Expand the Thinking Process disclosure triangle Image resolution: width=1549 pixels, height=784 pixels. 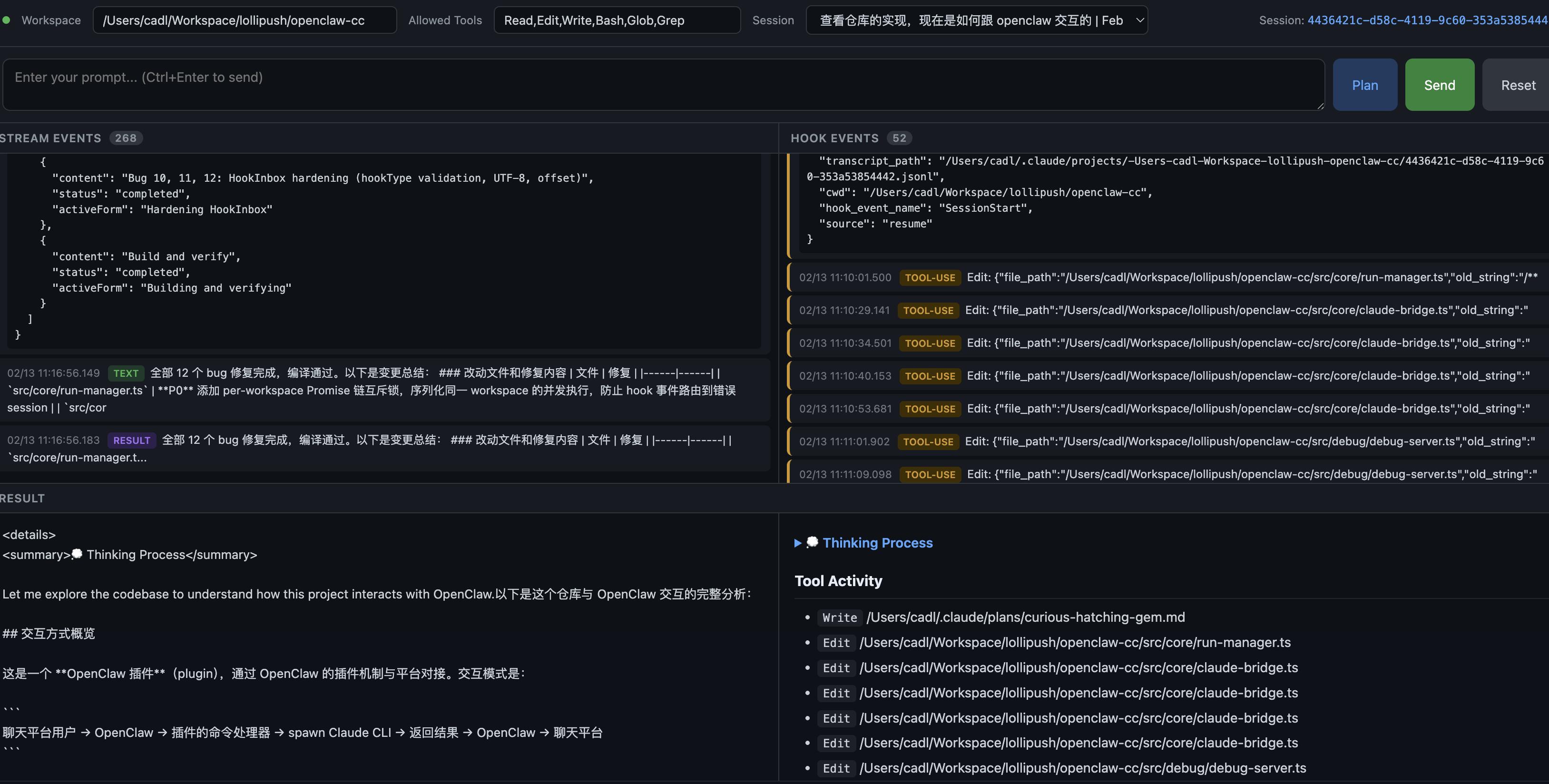pyautogui.click(x=798, y=543)
